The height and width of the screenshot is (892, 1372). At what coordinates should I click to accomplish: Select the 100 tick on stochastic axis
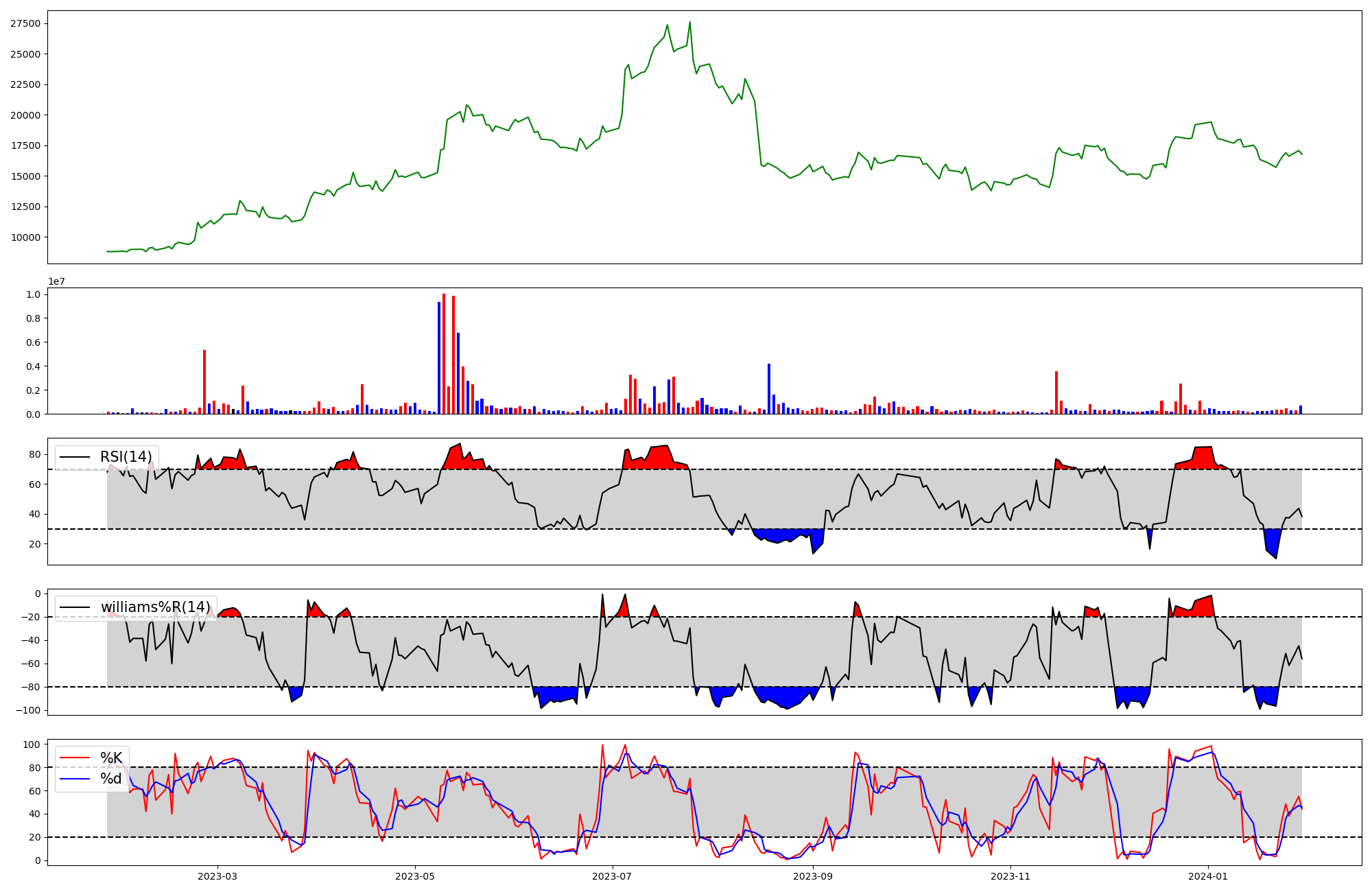click(32, 744)
